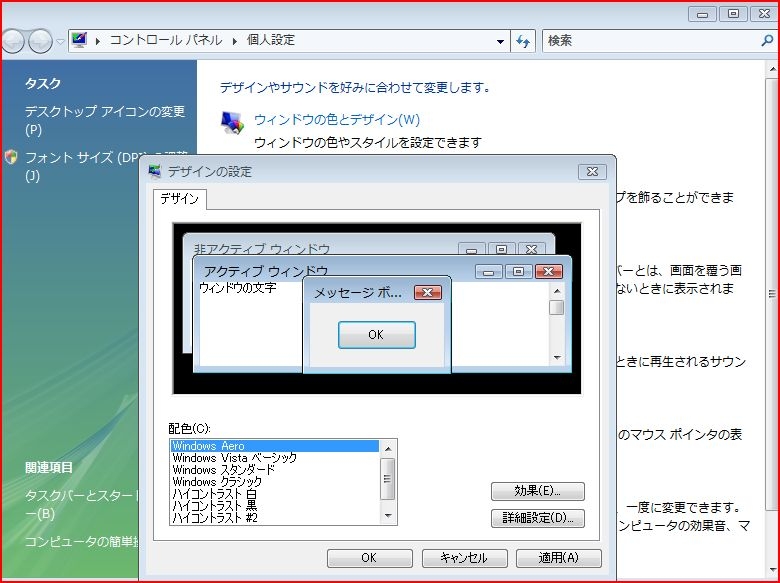Open タスクバーとスタート related item link

pyautogui.click(x=82, y=504)
